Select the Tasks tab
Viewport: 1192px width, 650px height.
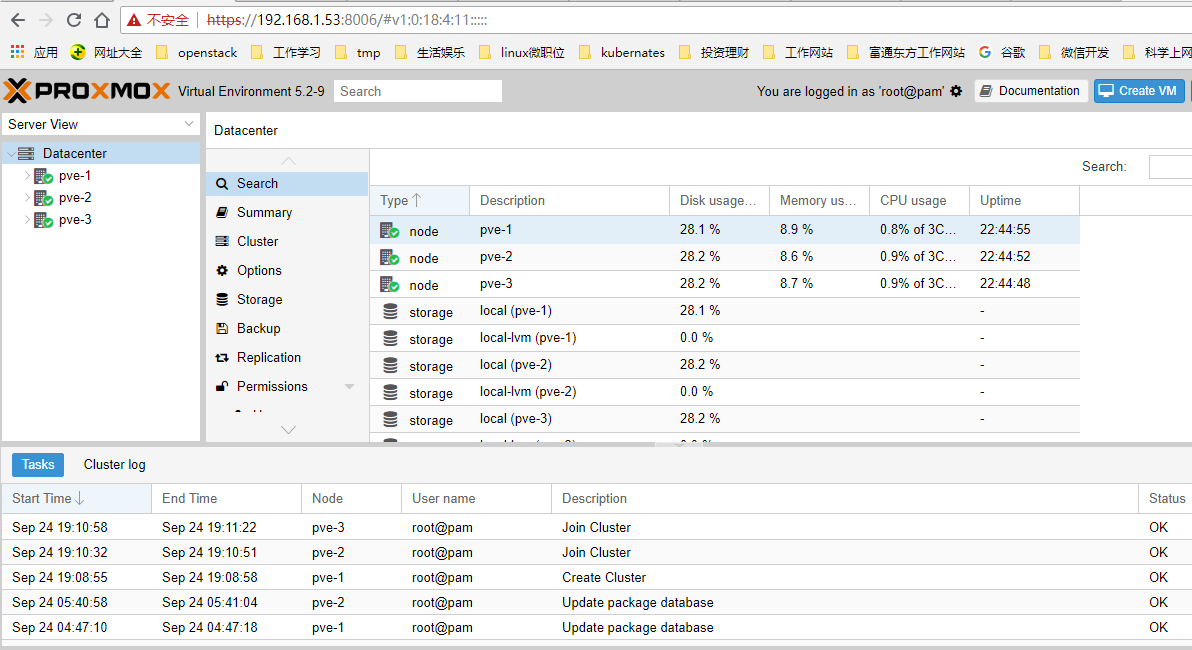(37, 464)
